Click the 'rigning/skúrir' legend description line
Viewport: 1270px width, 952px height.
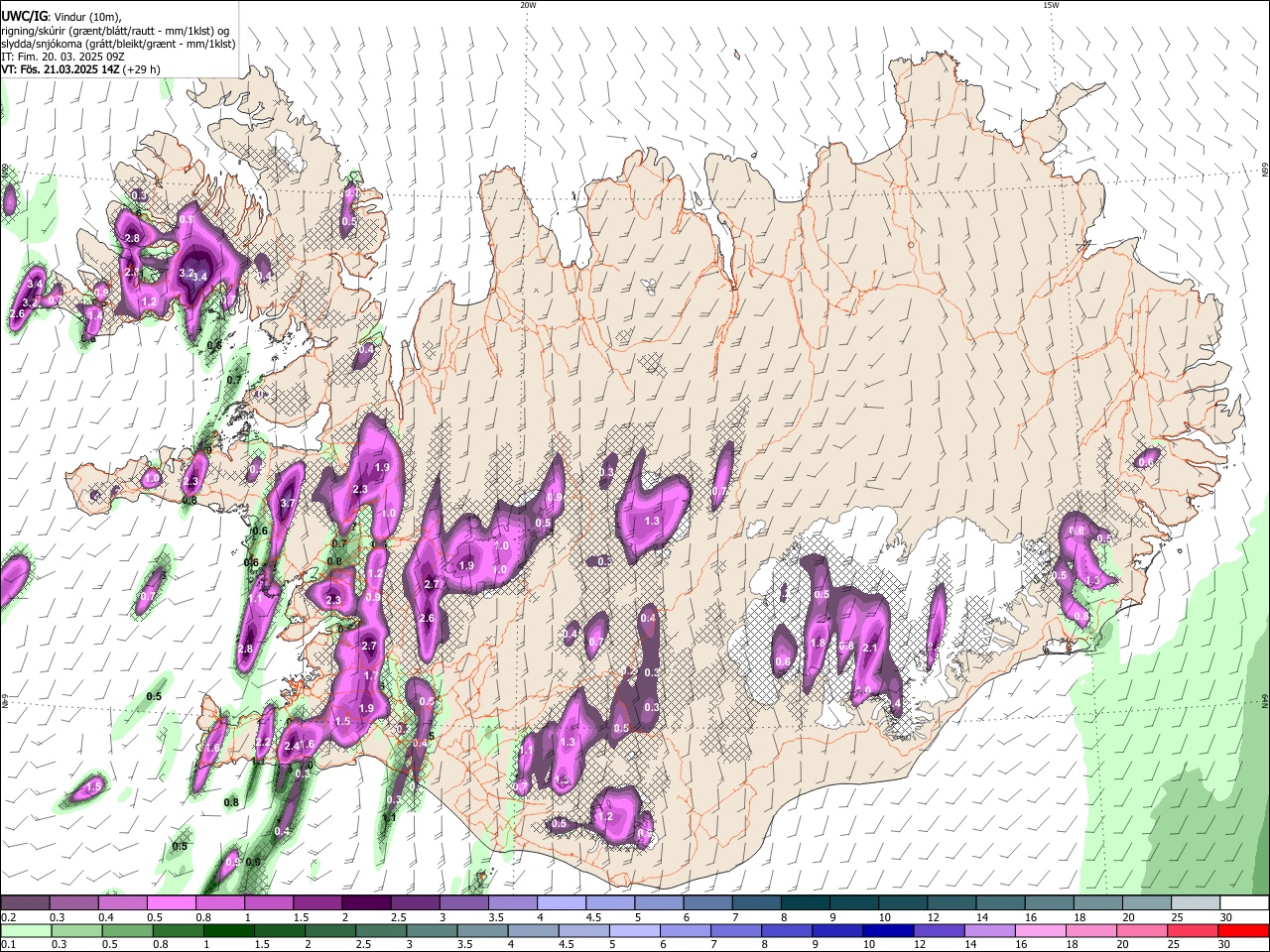116,30
